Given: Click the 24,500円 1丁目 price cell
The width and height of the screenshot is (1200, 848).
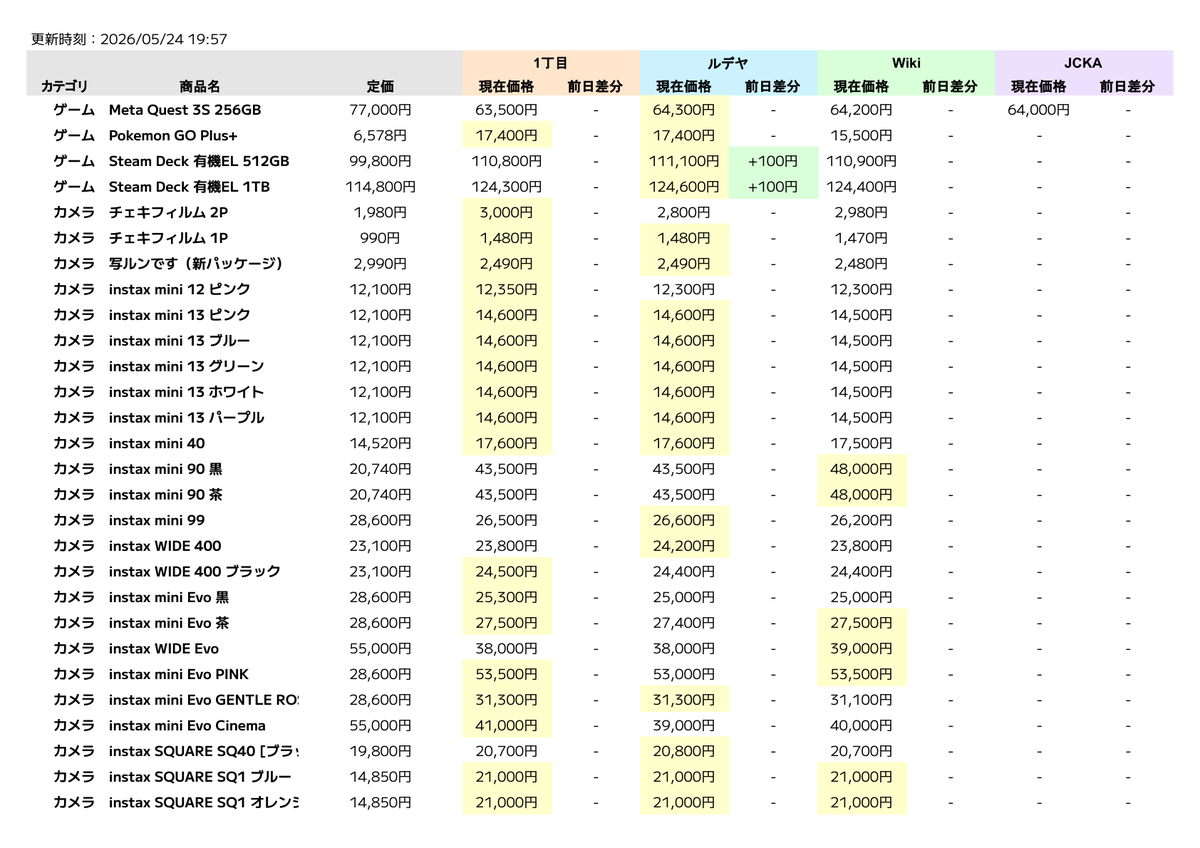Looking at the screenshot, I should [x=506, y=571].
